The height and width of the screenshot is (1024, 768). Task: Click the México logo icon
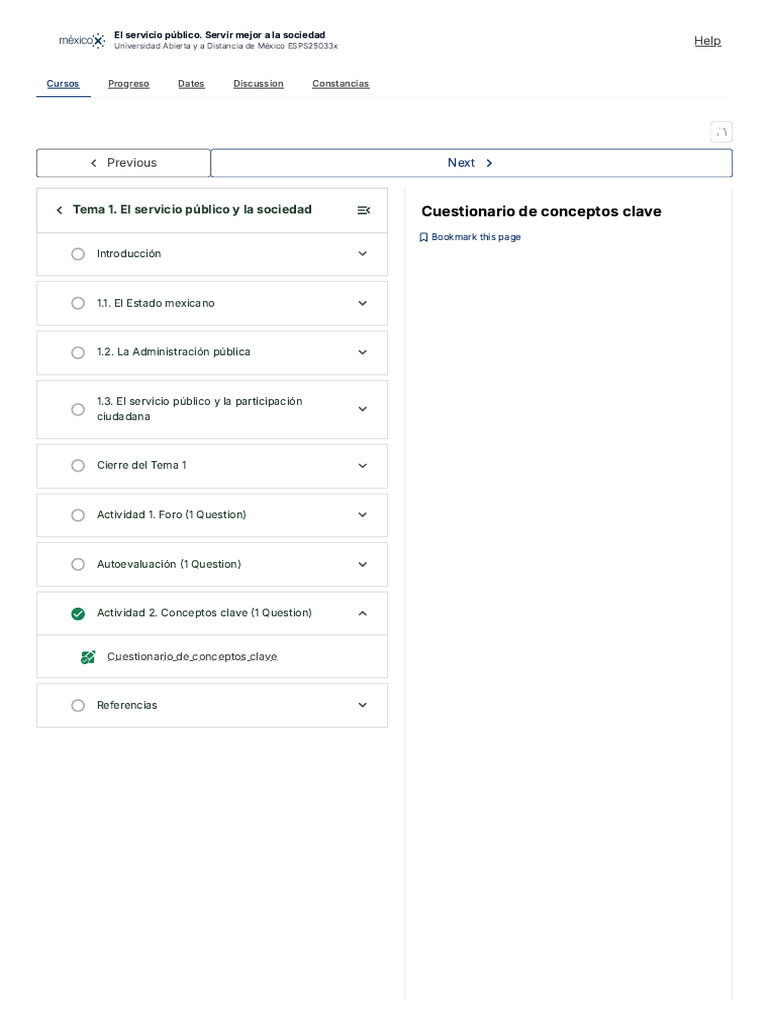pyautogui.click(x=82, y=41)
